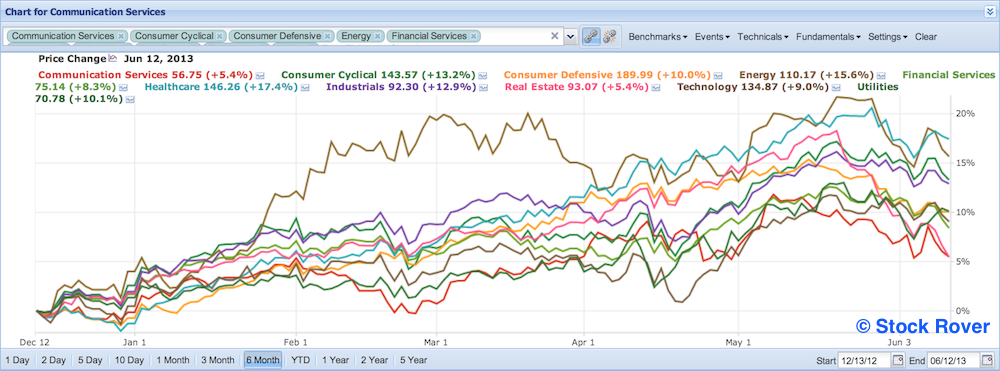Click the small icon next to Healthcare legend
Screen dimensions: 1000x371
(305, 87)
